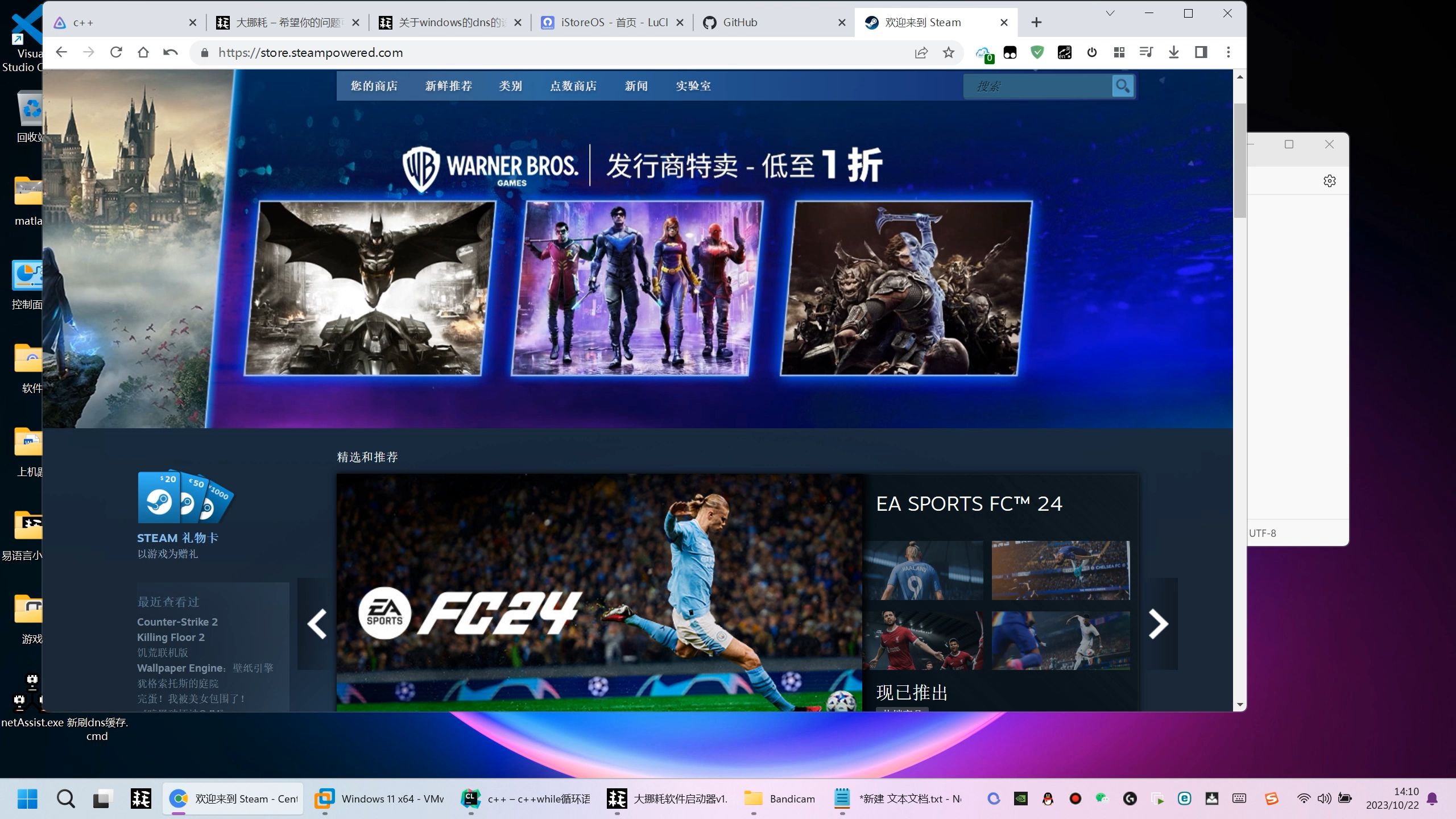Expand the 类别 categories menu

511,86
